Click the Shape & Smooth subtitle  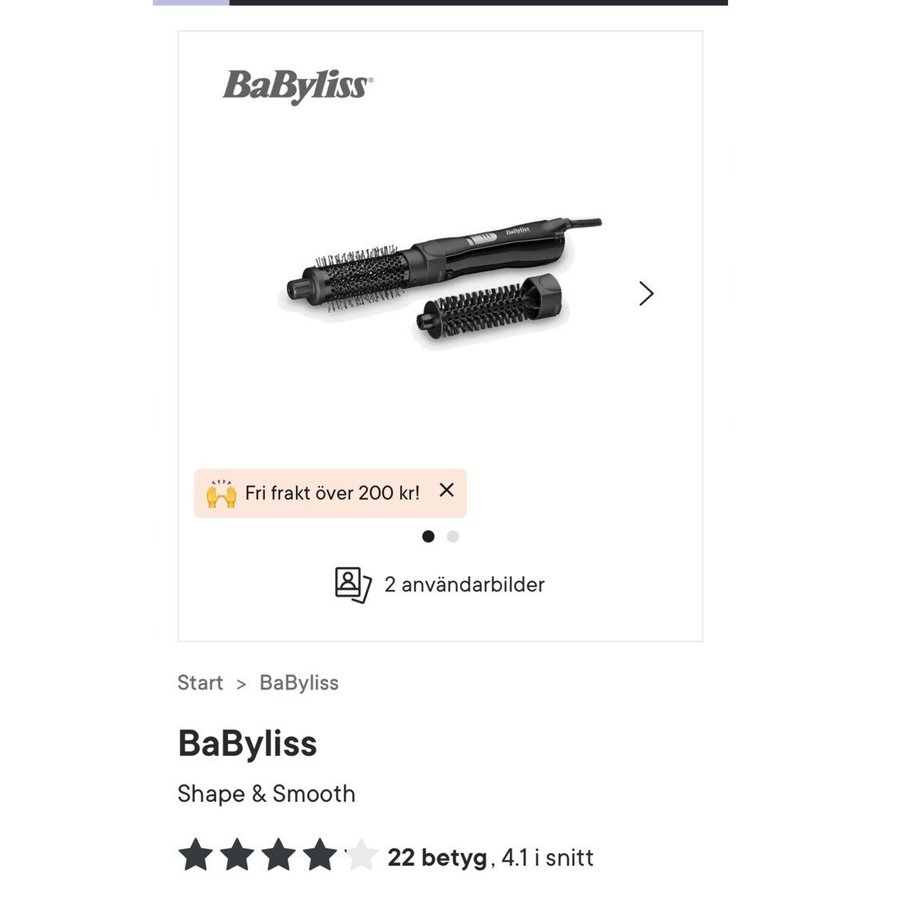coord(266,794)
